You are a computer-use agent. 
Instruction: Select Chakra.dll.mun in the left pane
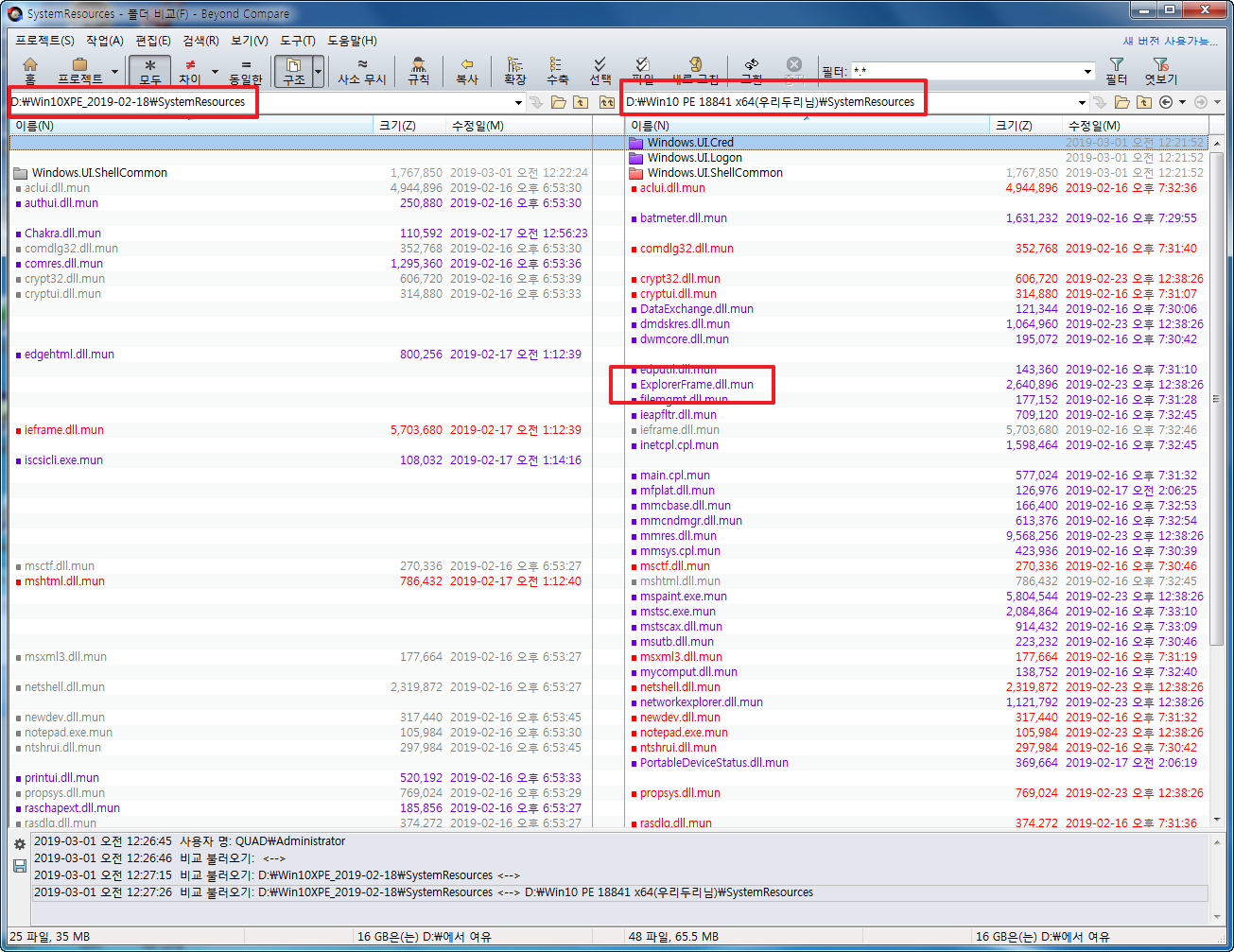(x=62, y=234)
